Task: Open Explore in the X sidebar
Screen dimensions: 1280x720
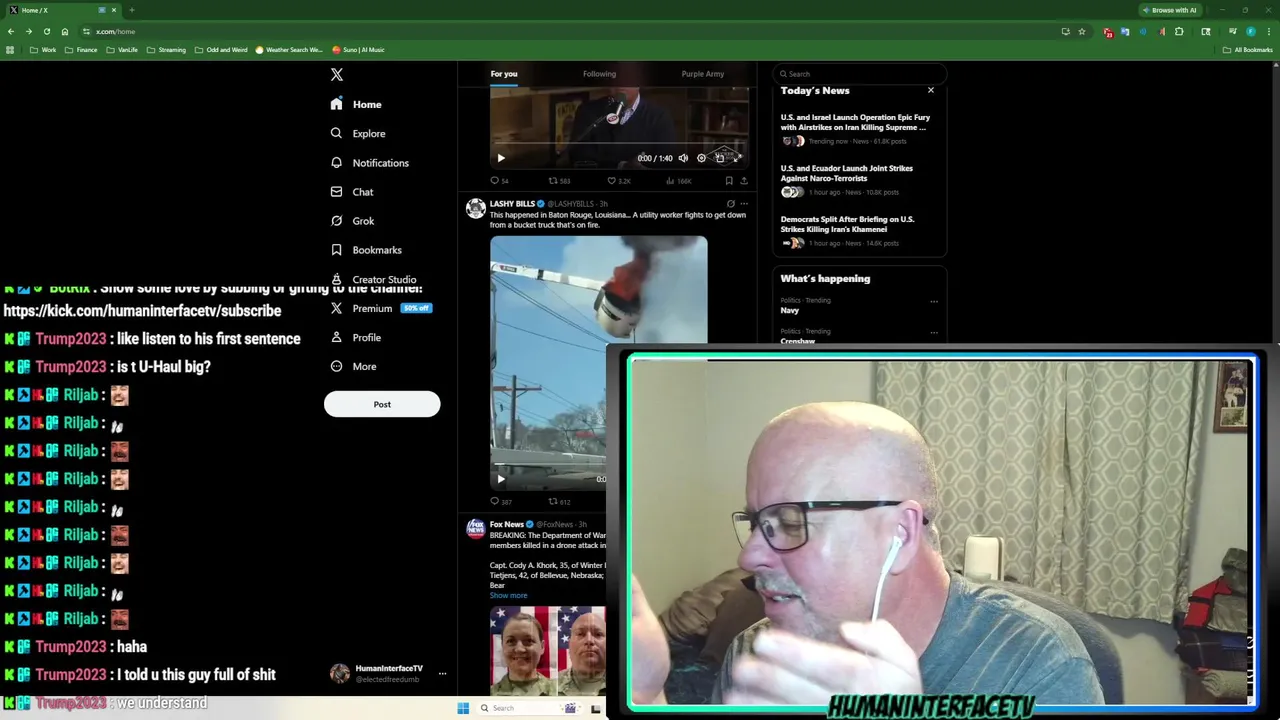Action: 358,133
